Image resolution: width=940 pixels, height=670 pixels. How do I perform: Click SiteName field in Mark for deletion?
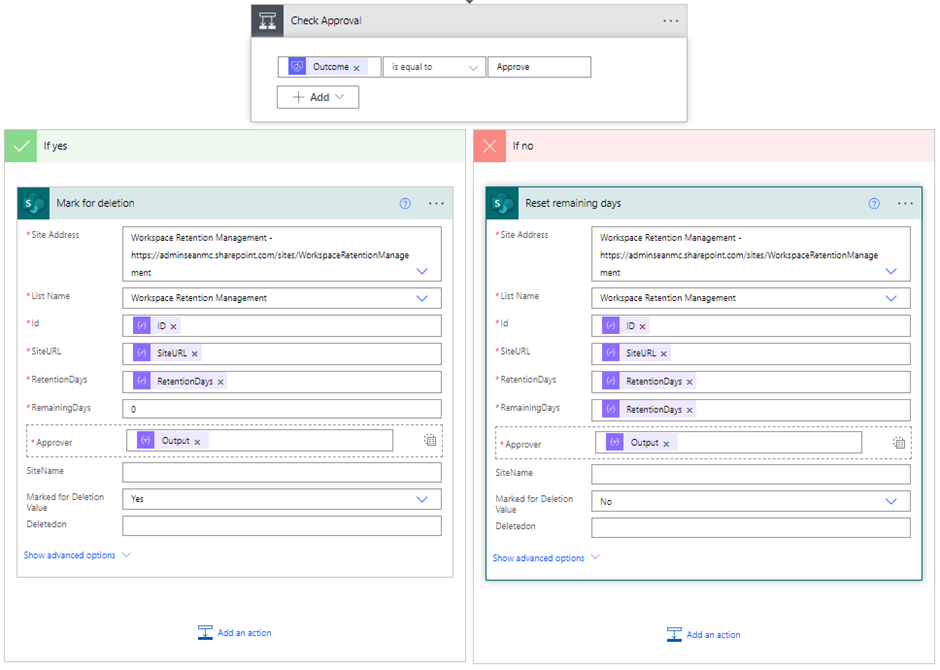(x=282, y=472)
